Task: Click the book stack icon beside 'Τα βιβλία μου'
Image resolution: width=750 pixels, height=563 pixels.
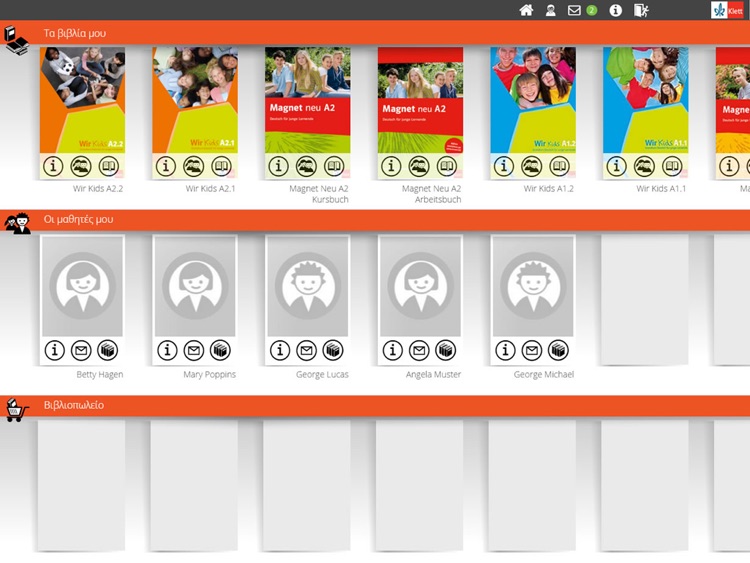Action: click(16, 40)
